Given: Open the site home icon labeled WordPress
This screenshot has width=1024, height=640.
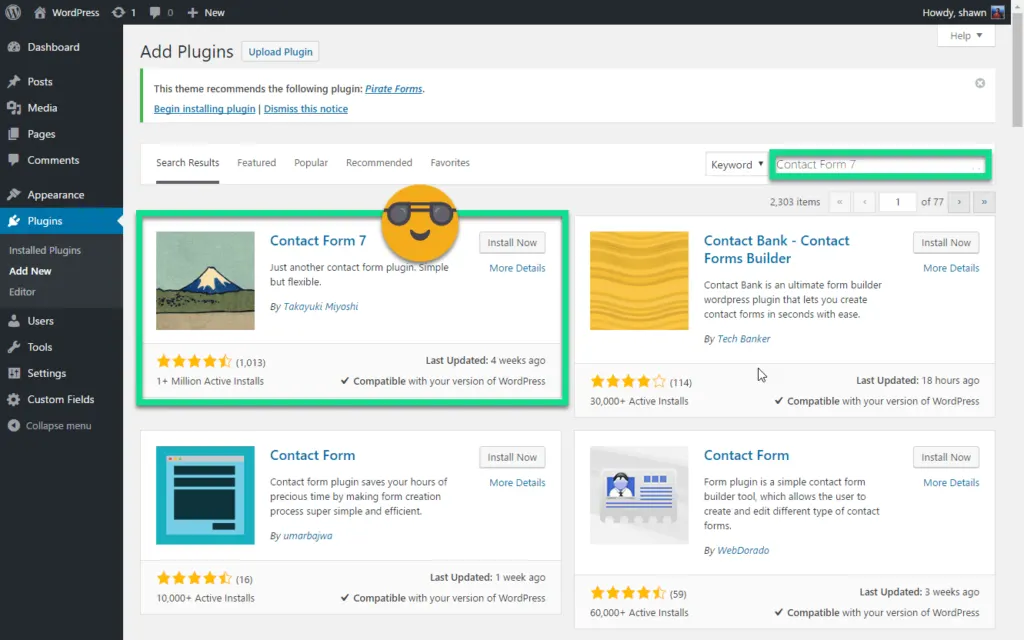Looking at the screenshot, I should pyautogui.click(x=40, y=12).
